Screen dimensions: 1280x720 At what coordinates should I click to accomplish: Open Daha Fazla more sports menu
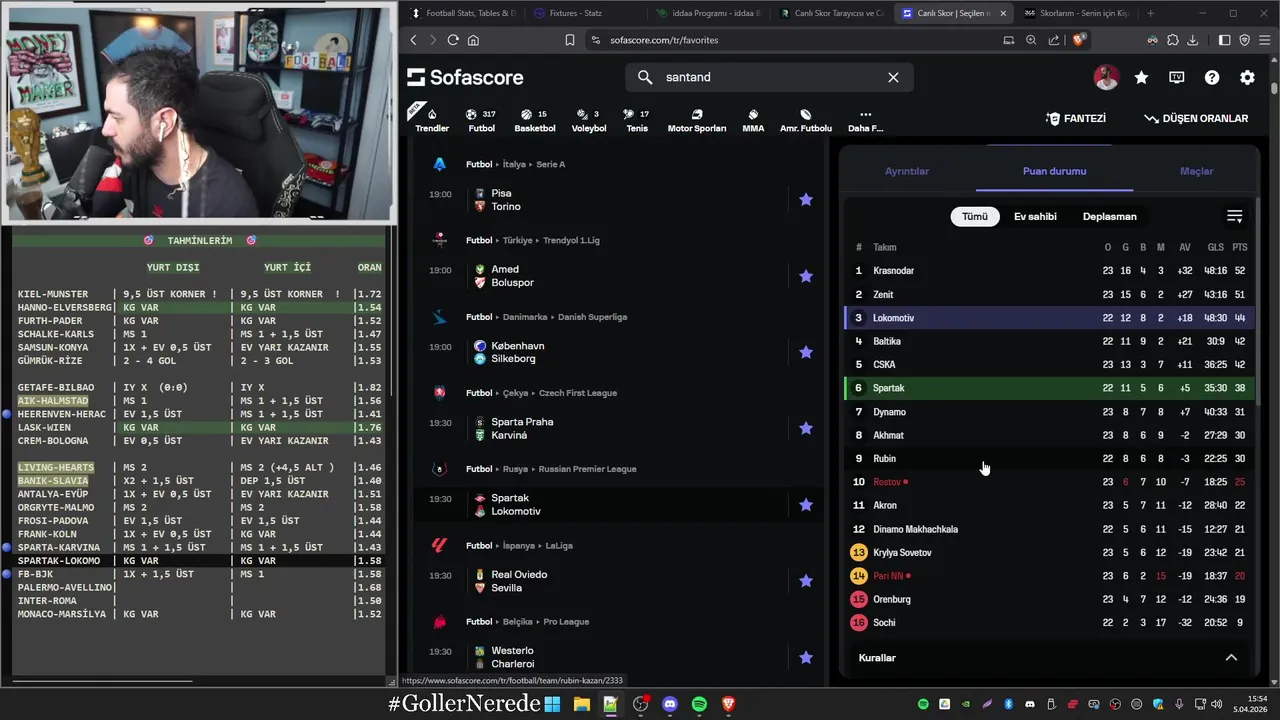[x=865, y=120]
